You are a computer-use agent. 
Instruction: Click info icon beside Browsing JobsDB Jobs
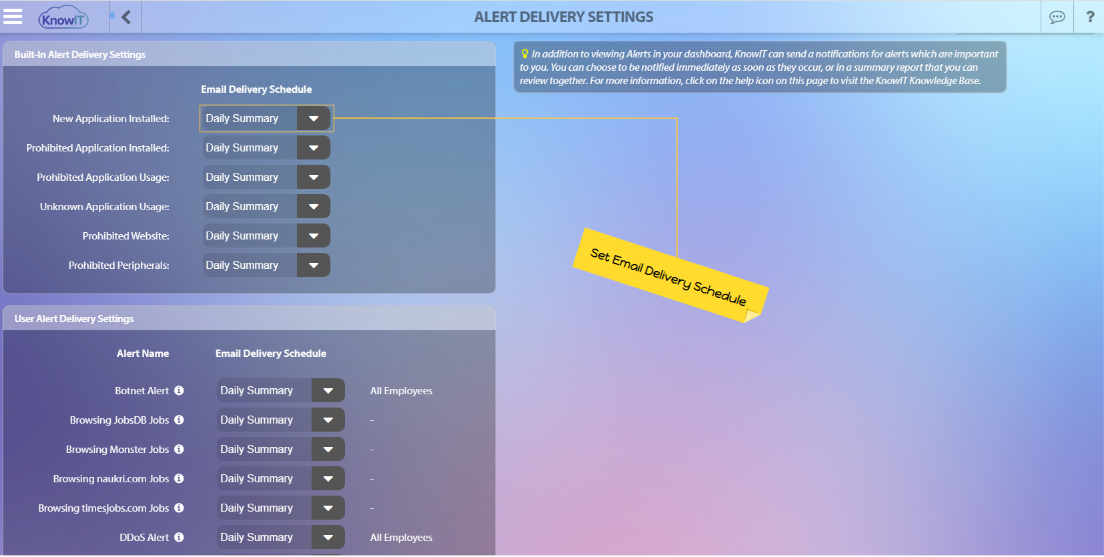click(x=179, y=420)
